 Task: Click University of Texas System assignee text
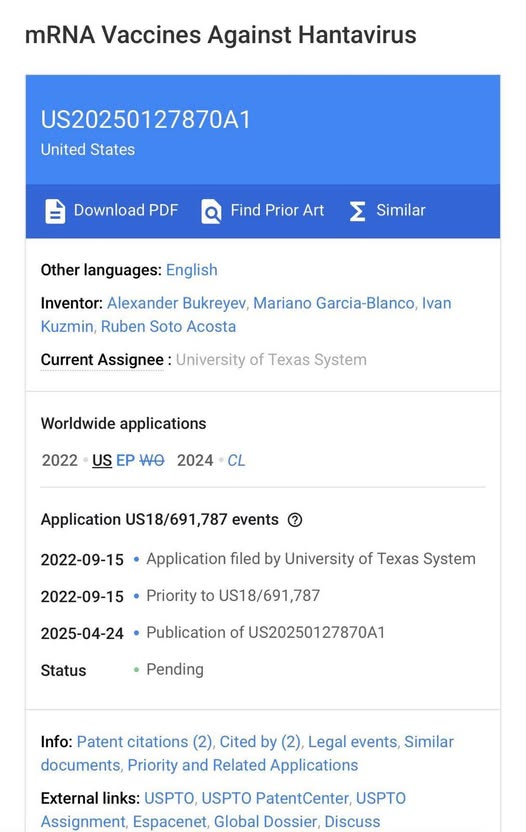pyautogui.click(x=271, y=360)
